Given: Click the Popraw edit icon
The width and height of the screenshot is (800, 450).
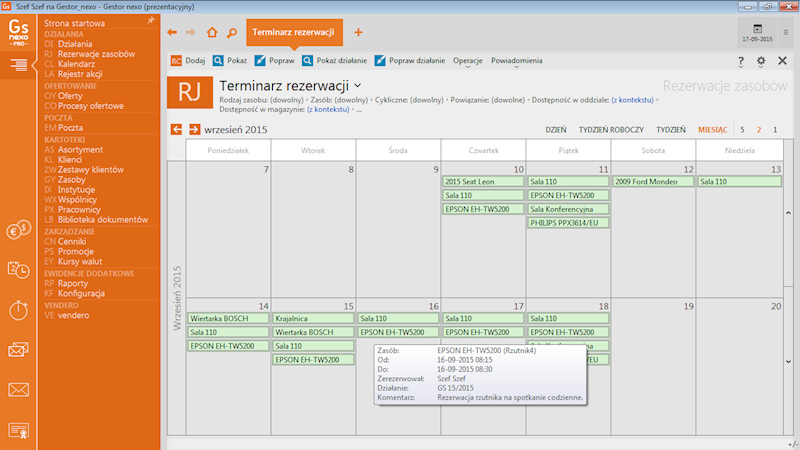Looking at the screenshot, I should click(263, 61).
